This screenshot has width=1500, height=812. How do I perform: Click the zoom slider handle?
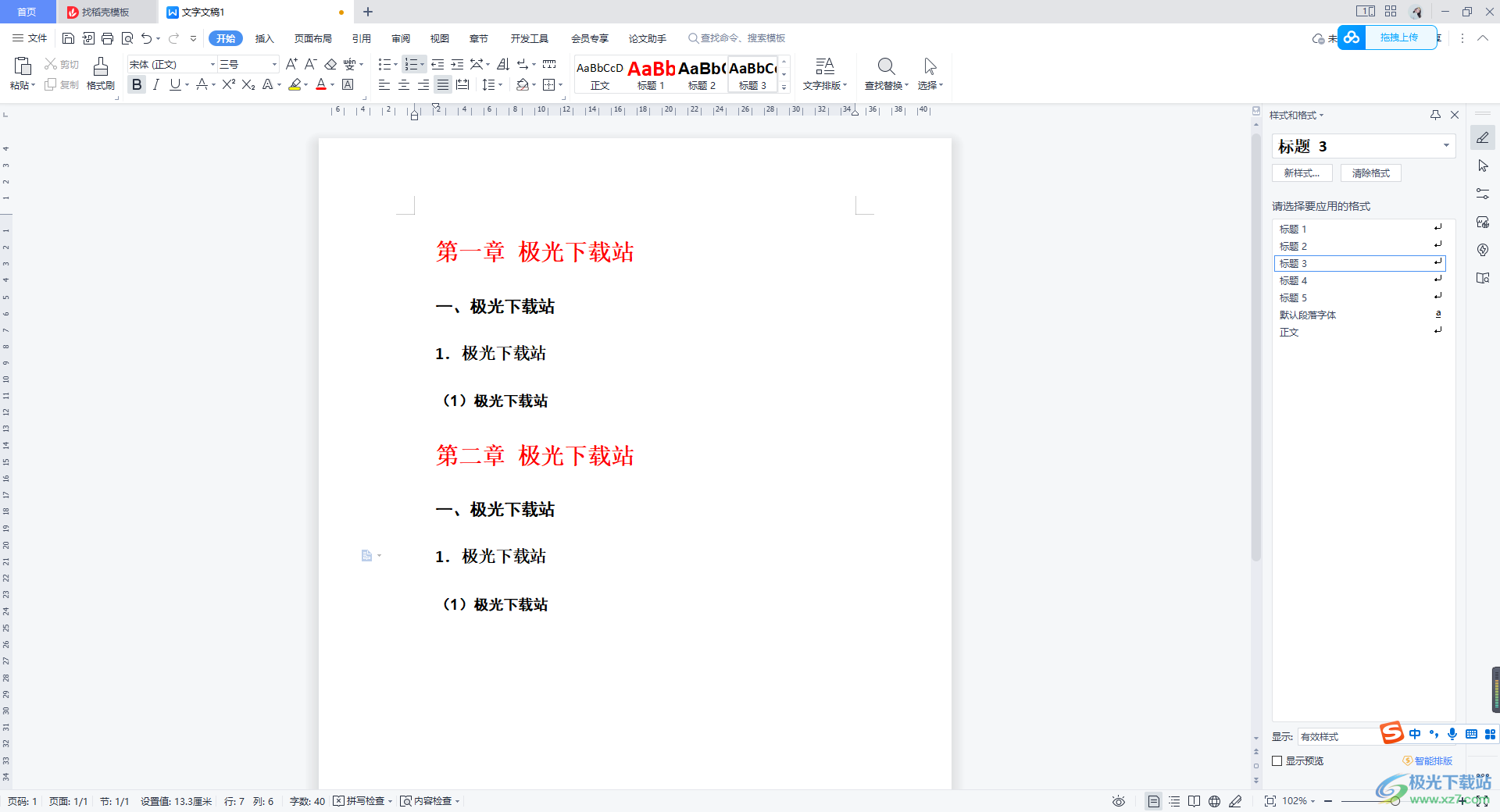click(1395, 801)
